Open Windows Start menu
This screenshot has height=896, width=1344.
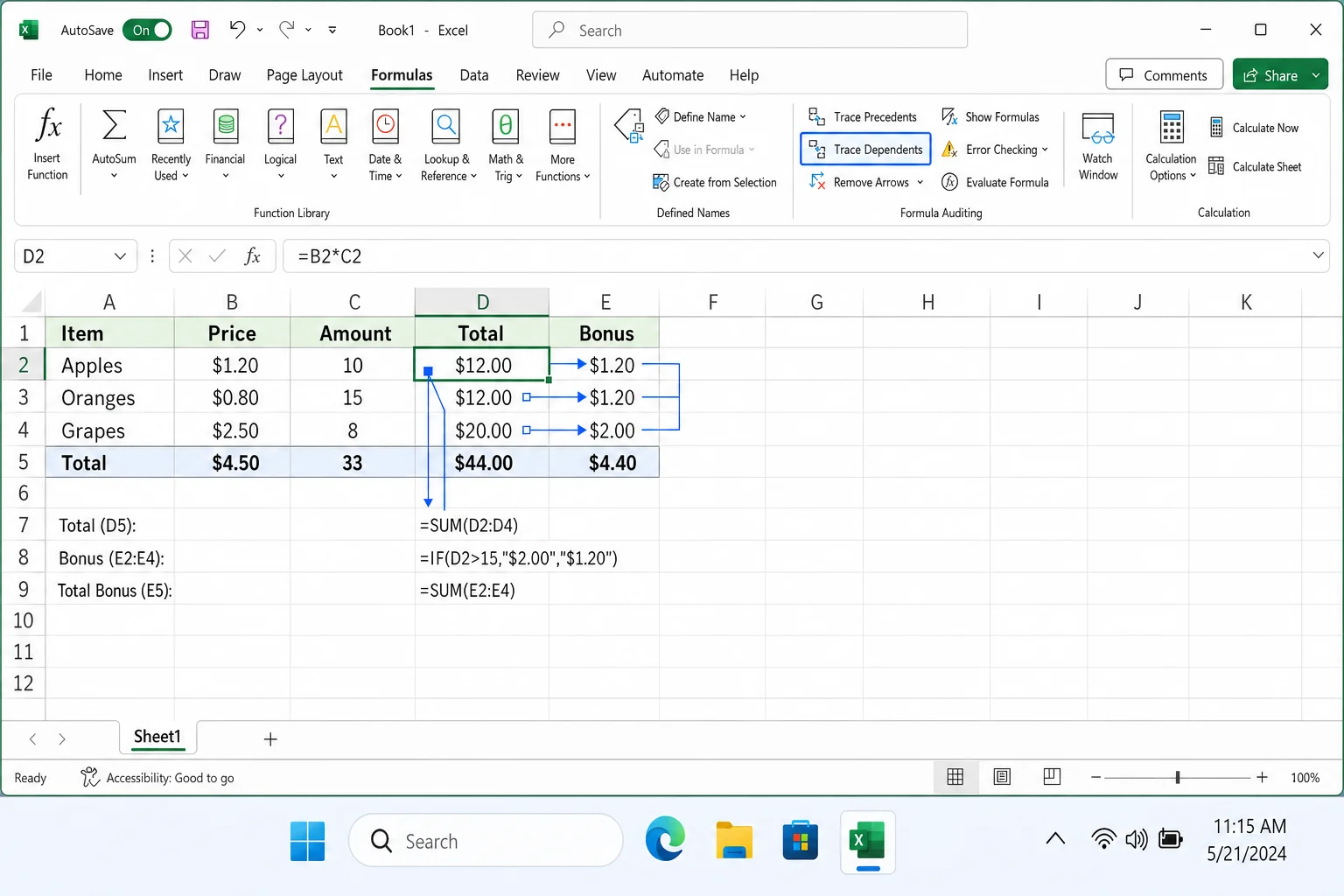coord(307,841)
